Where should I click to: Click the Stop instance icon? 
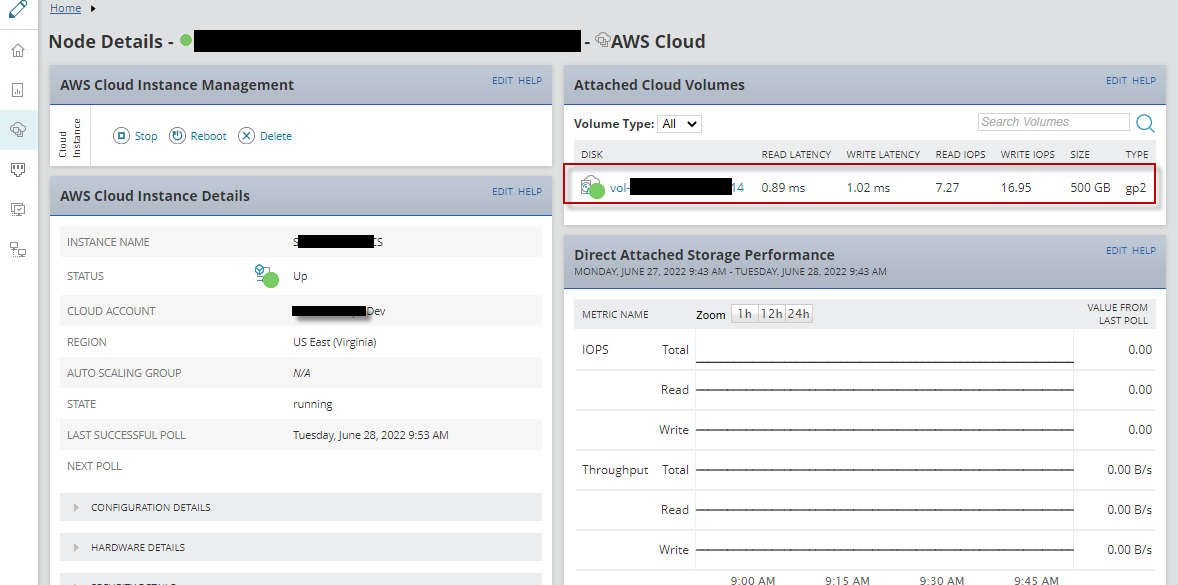pos(121,136)
